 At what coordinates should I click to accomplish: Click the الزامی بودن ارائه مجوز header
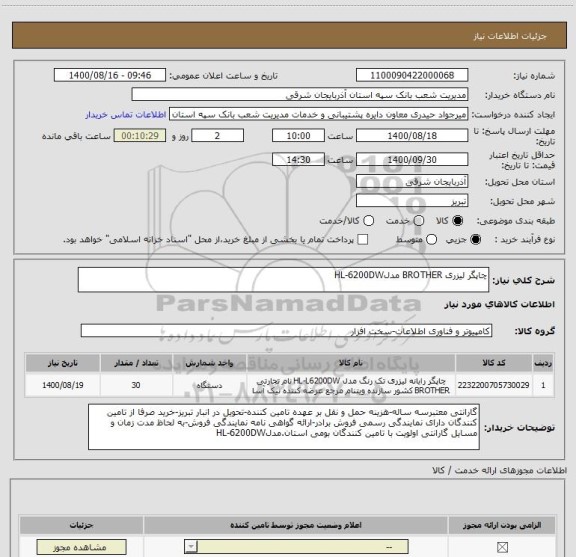[502, 525]
